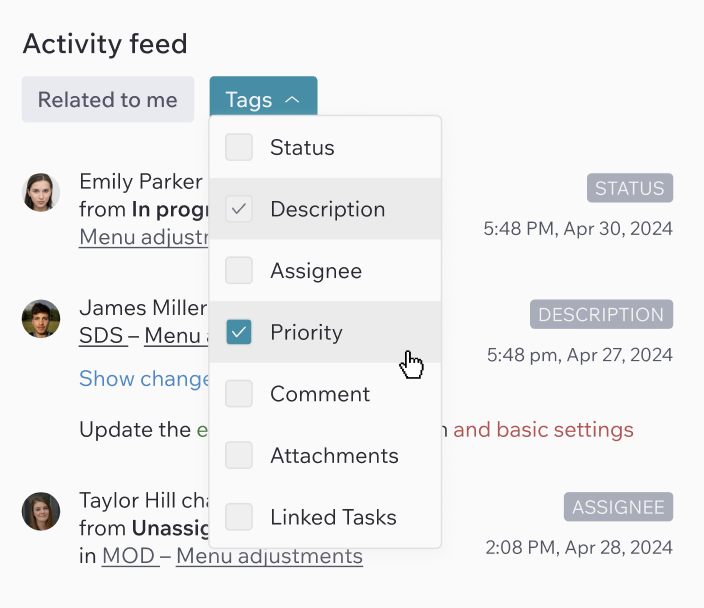Screen dimensions: 704x608
Task: Toggle the Description checkbox
Action: coord(239,209)
